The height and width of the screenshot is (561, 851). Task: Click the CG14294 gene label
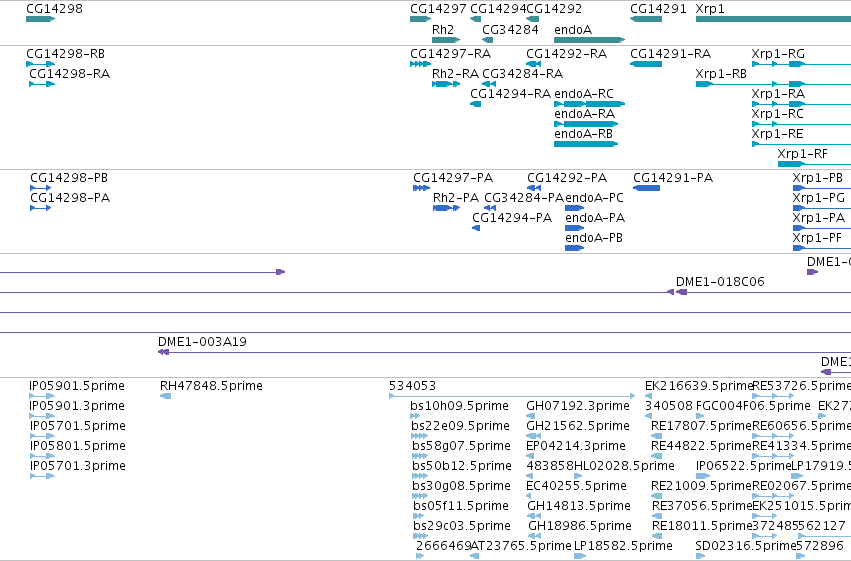coord(498,9)
